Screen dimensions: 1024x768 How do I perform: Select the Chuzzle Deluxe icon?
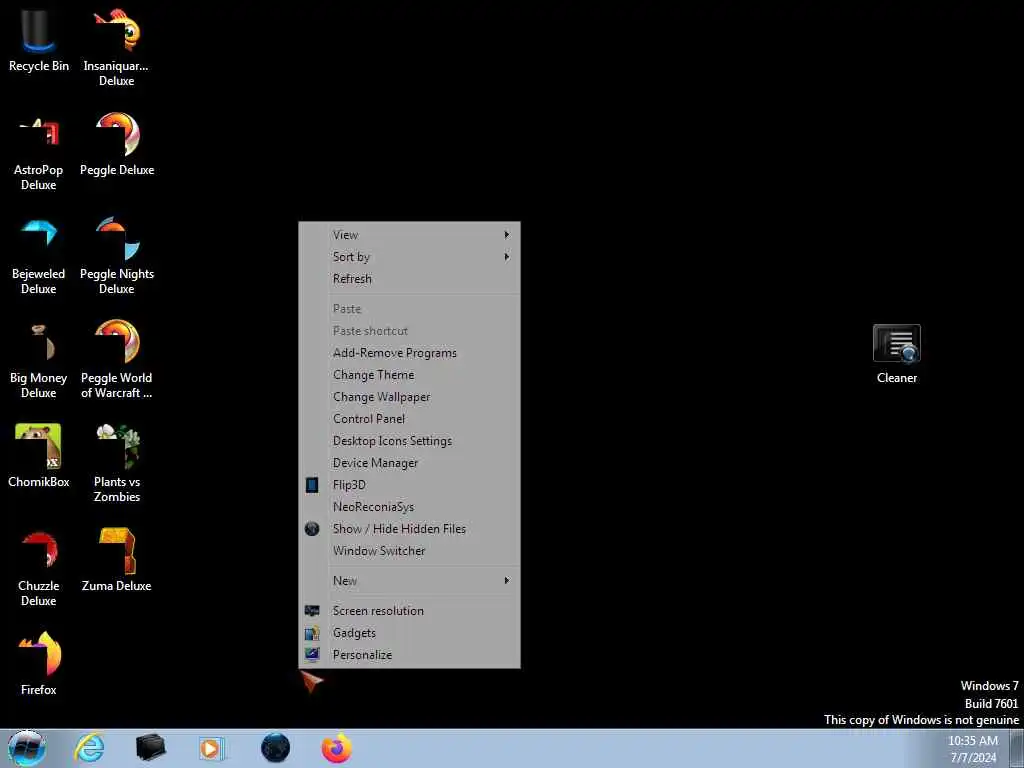click(x=39, y=569)
